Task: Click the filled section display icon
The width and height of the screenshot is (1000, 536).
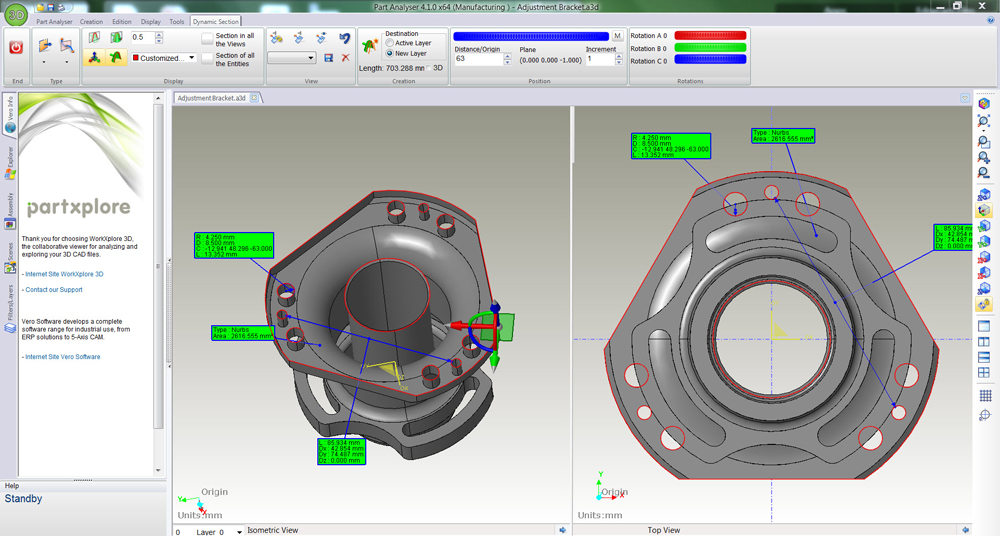Action: (116, 38)
